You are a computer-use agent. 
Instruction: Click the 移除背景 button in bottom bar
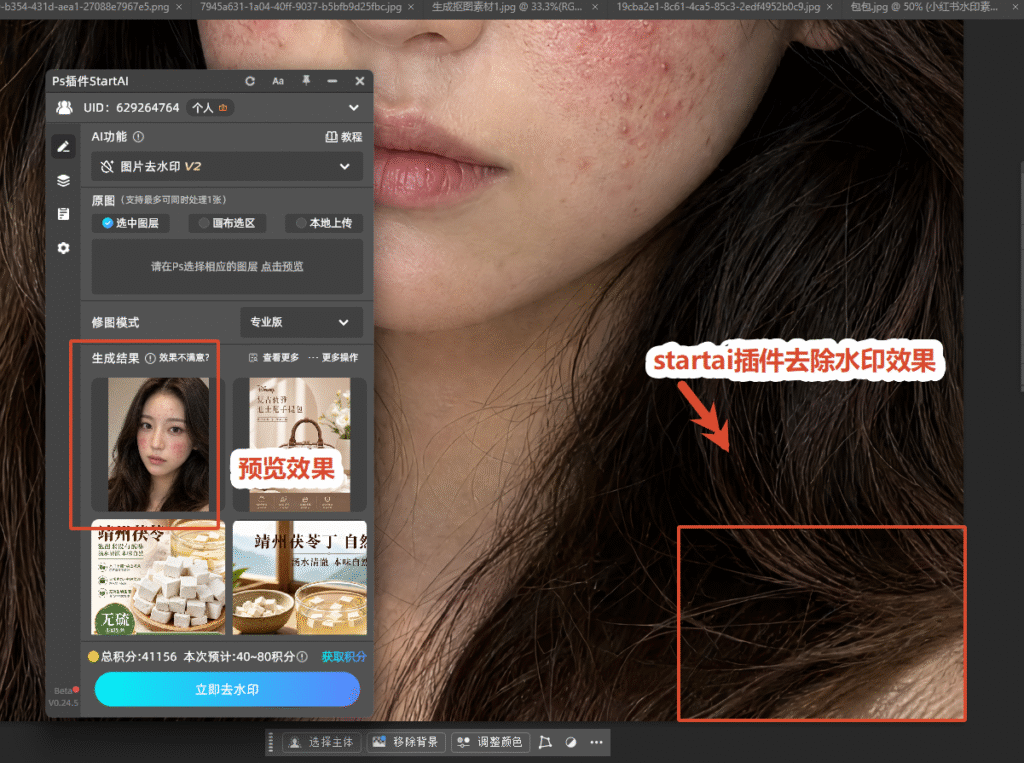(x=407, y=742)
